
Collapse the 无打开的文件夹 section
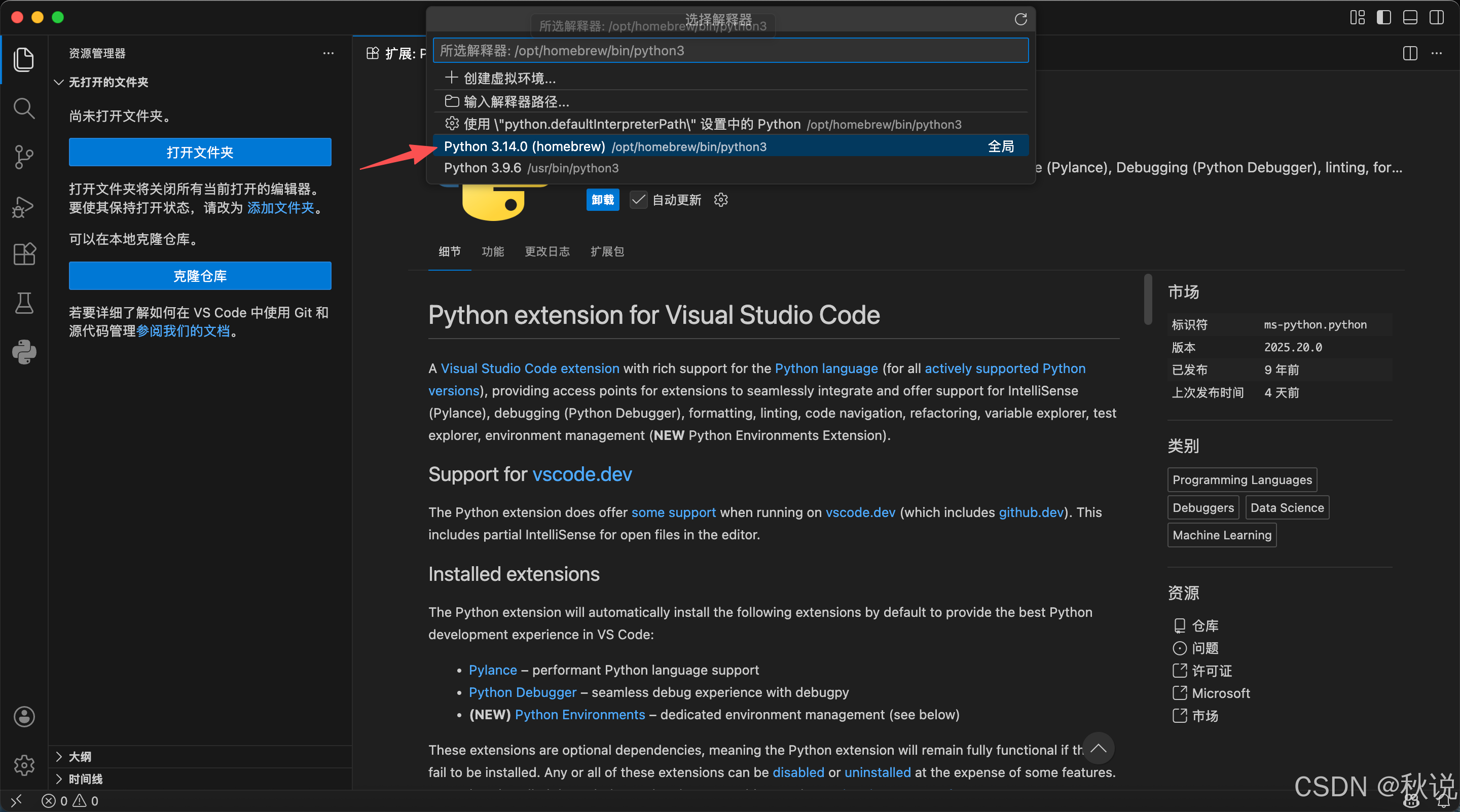pyautogui.click(x=58, y=82)
